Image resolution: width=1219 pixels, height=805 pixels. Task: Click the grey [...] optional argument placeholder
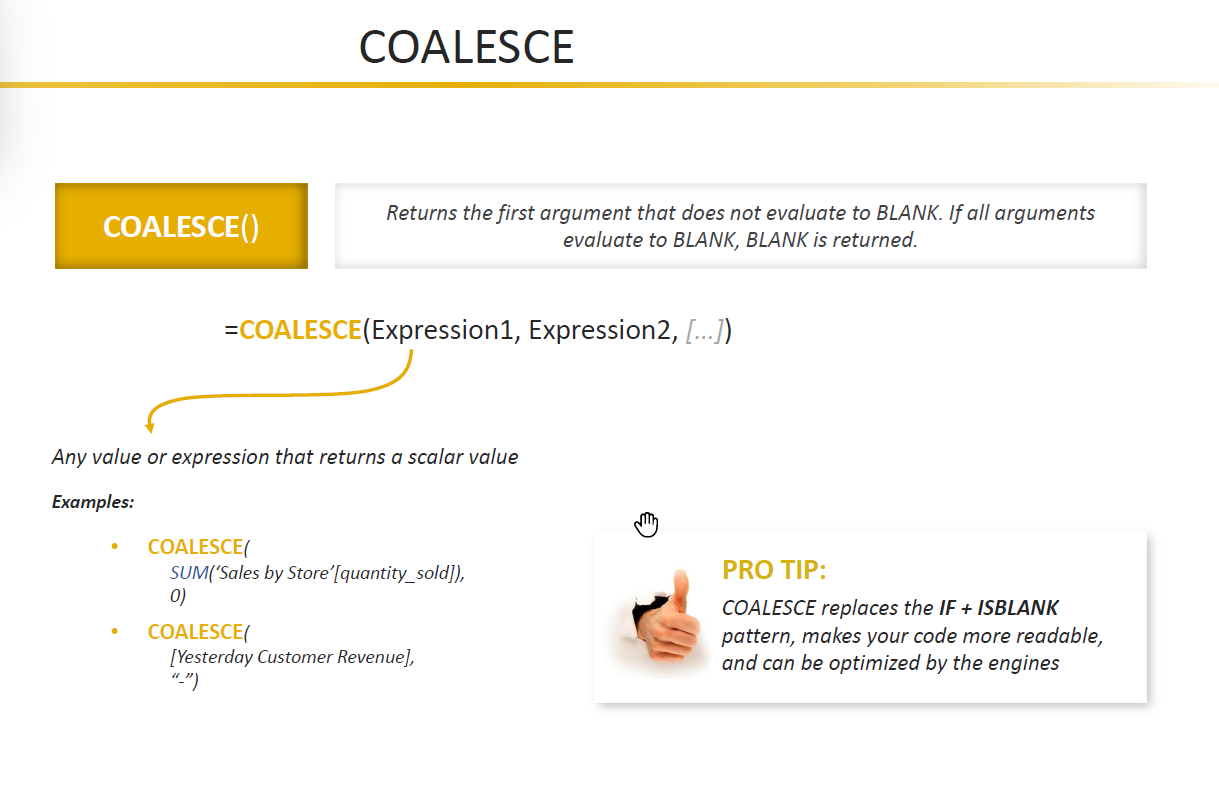[704, 331]
